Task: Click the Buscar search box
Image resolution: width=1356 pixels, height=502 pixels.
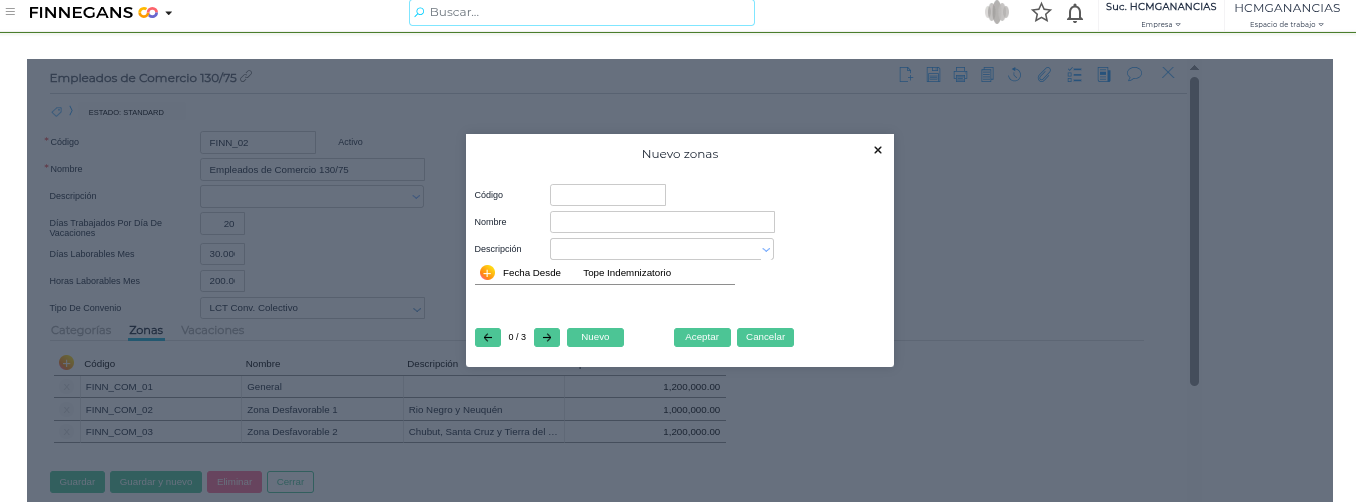Action: pyautogui.click(x=582, y=12)
